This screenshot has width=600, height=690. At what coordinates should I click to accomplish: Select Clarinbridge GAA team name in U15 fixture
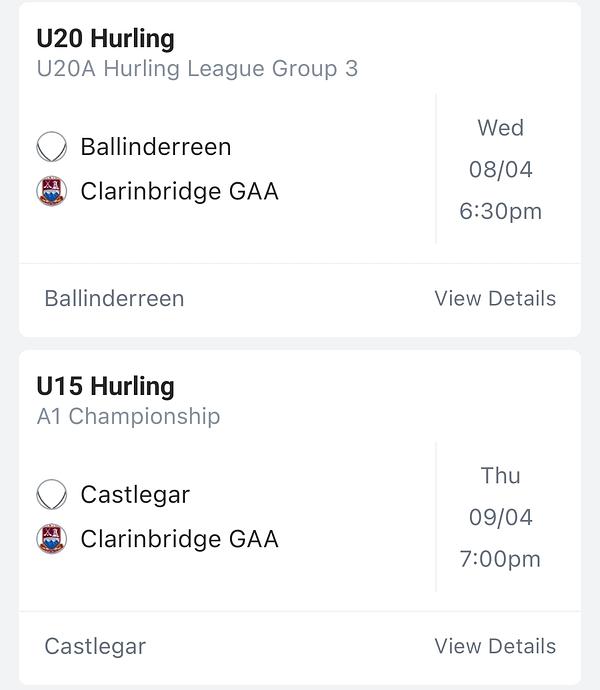(x=179, y=539)
